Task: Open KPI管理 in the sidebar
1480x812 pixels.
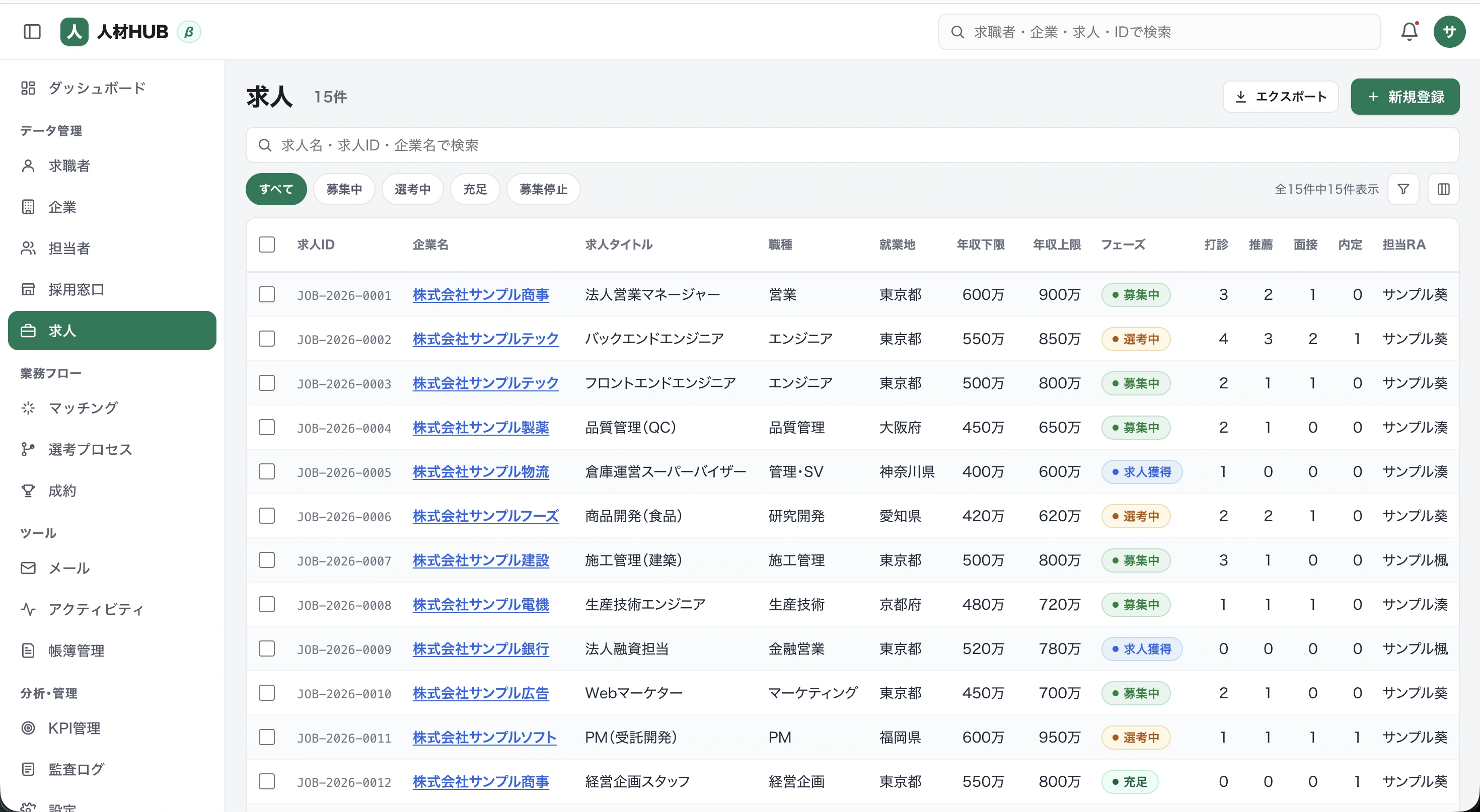Action: point(112,728)
